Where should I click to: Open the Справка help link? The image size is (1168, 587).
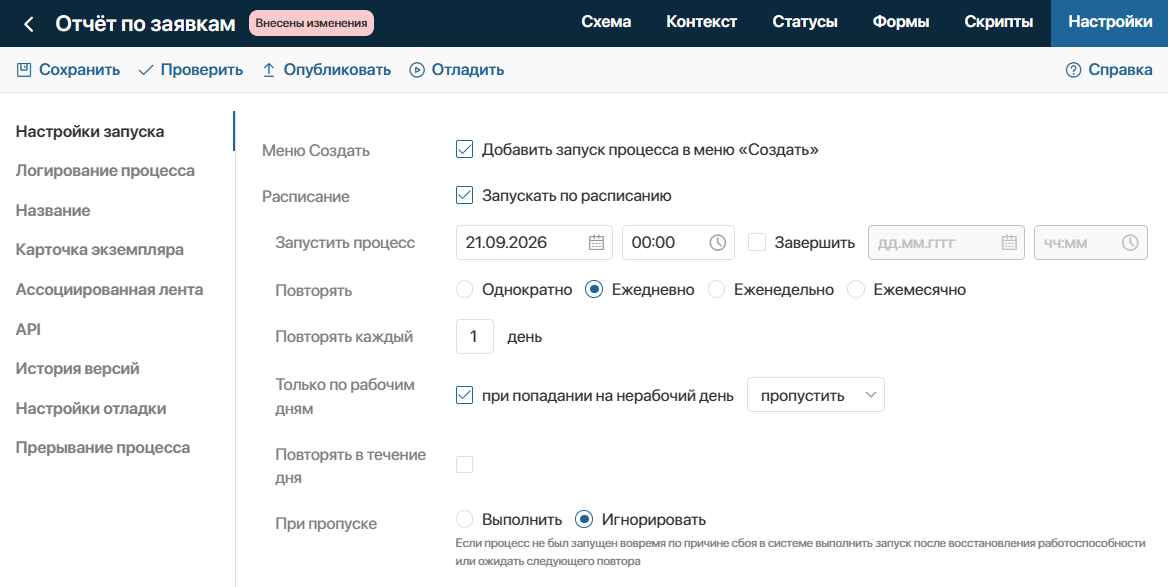tap(1109, 70)
